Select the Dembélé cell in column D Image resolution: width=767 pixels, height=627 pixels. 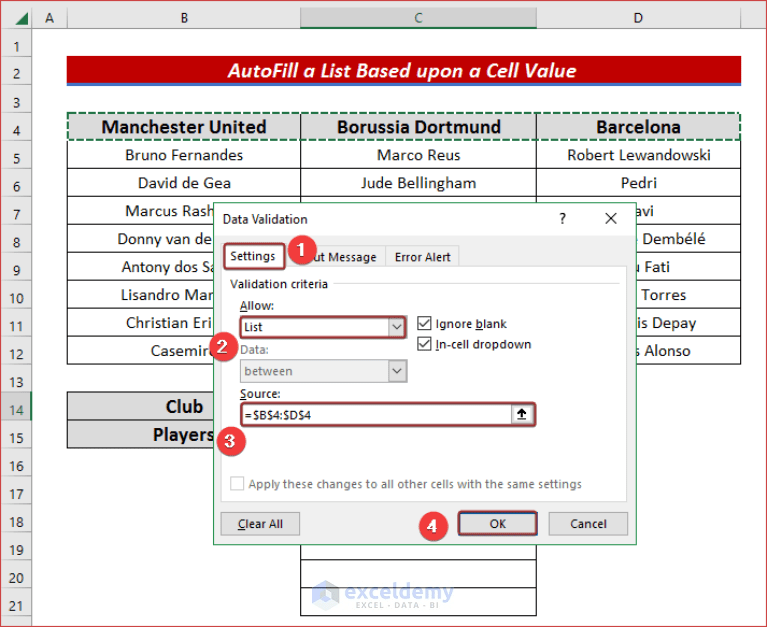coord(688,239)
